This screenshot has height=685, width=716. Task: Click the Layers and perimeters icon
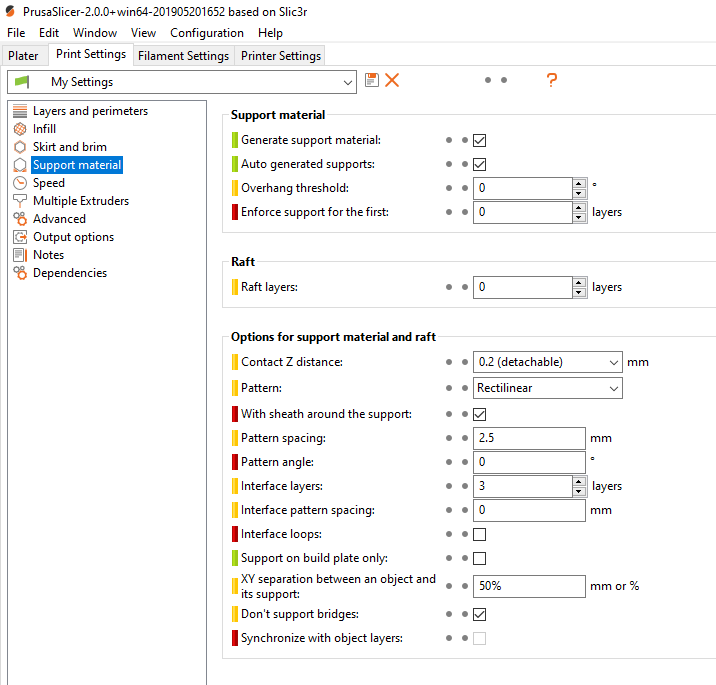pos(20,111)
